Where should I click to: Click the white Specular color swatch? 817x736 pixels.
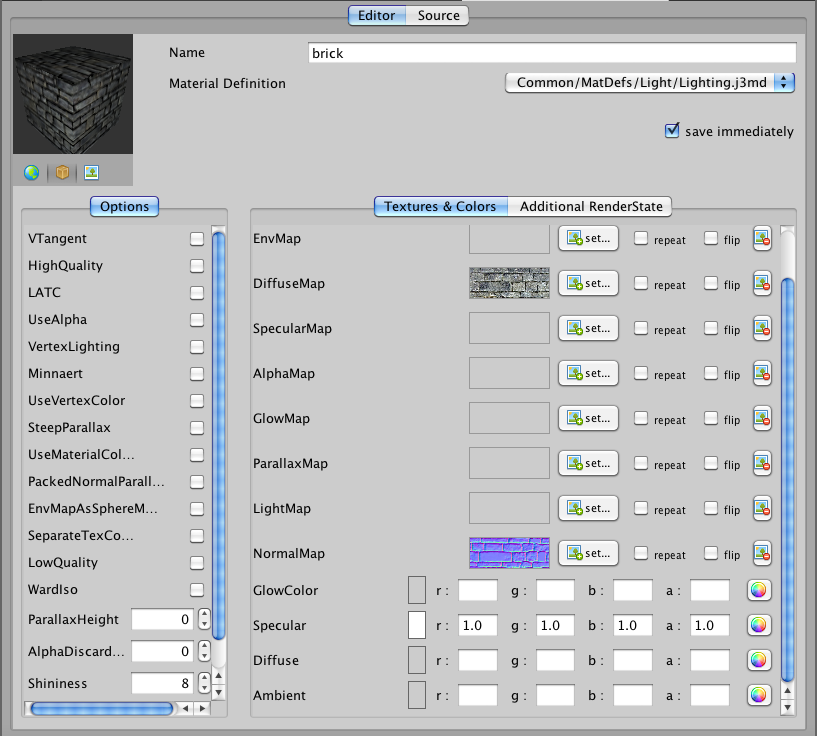coord(416,625)
